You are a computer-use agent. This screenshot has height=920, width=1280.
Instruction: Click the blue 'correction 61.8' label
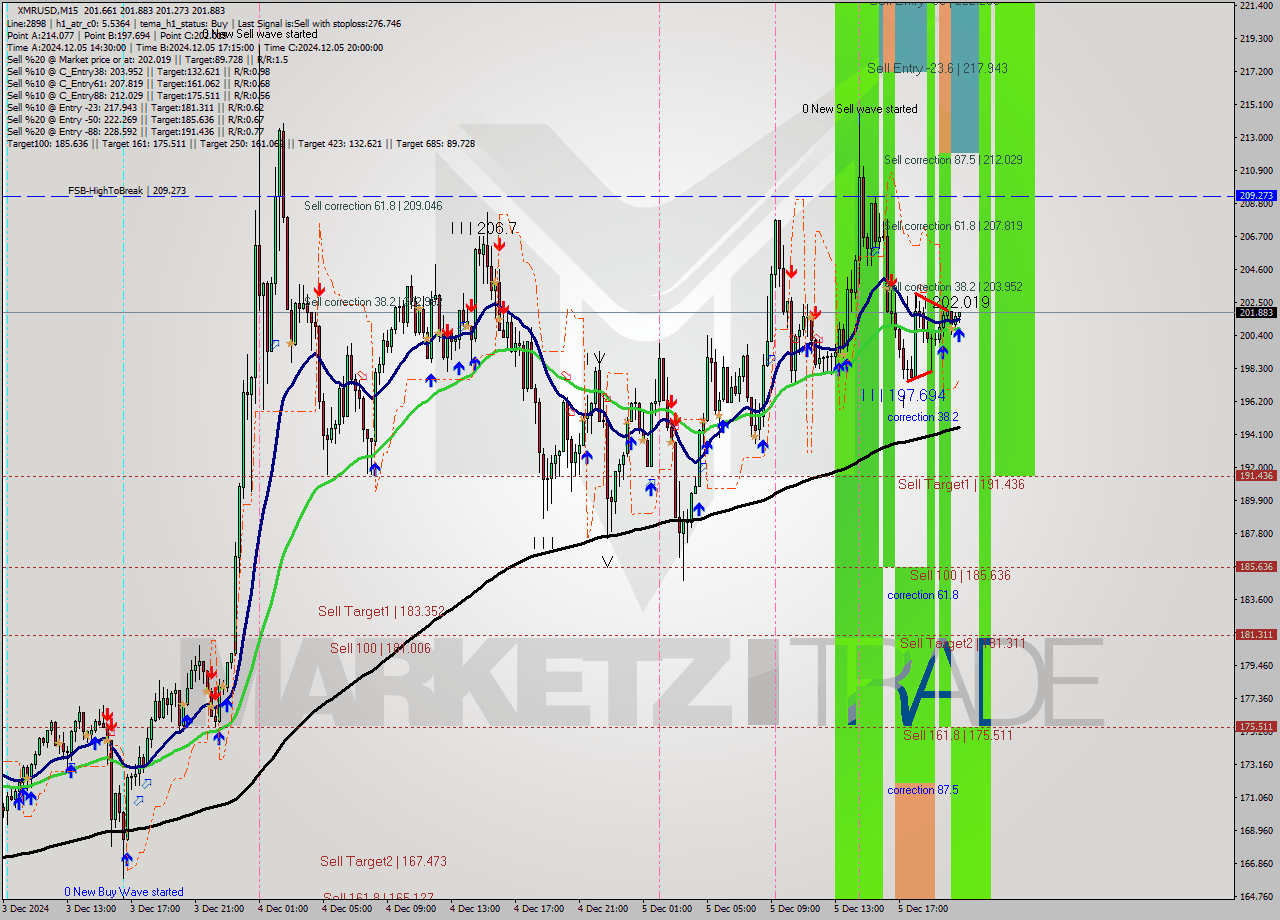pos(923,594)
